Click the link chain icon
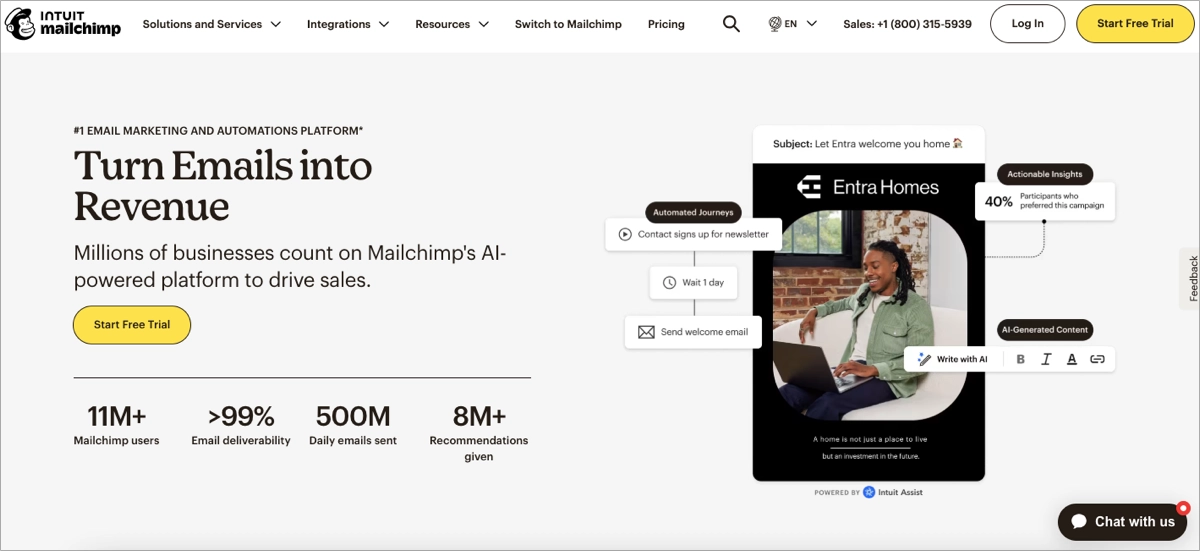The image size is (1200, 551). pyautogui.click(x=1097, y=359)
